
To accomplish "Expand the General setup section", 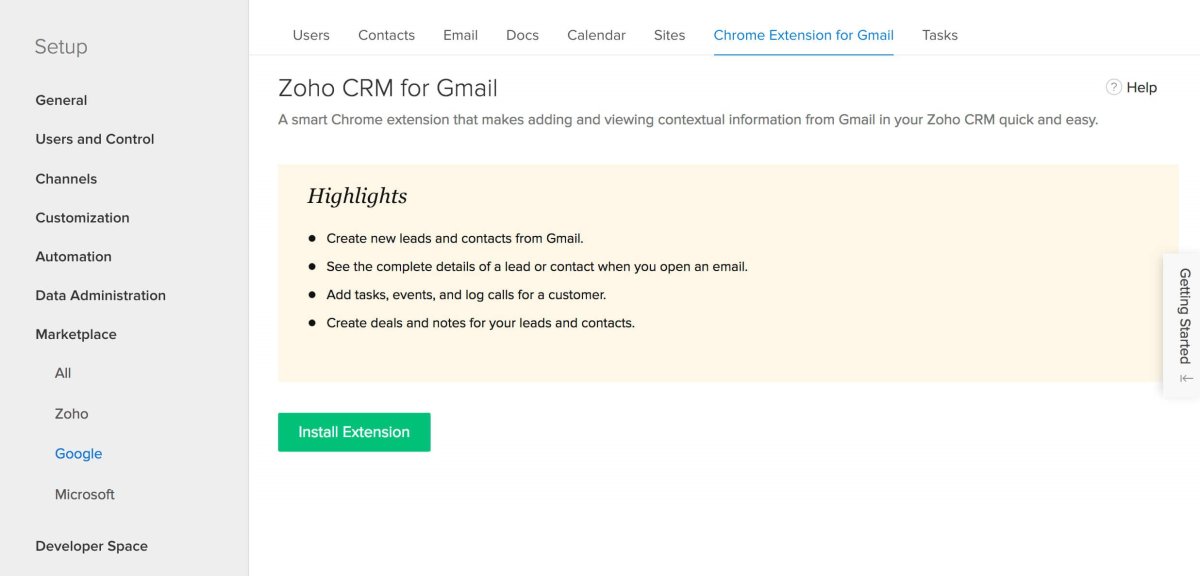I will (61, 100).
